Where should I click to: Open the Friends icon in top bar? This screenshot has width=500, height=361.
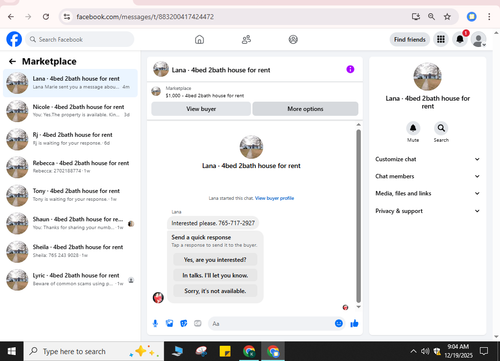click(x=246, y=40)
